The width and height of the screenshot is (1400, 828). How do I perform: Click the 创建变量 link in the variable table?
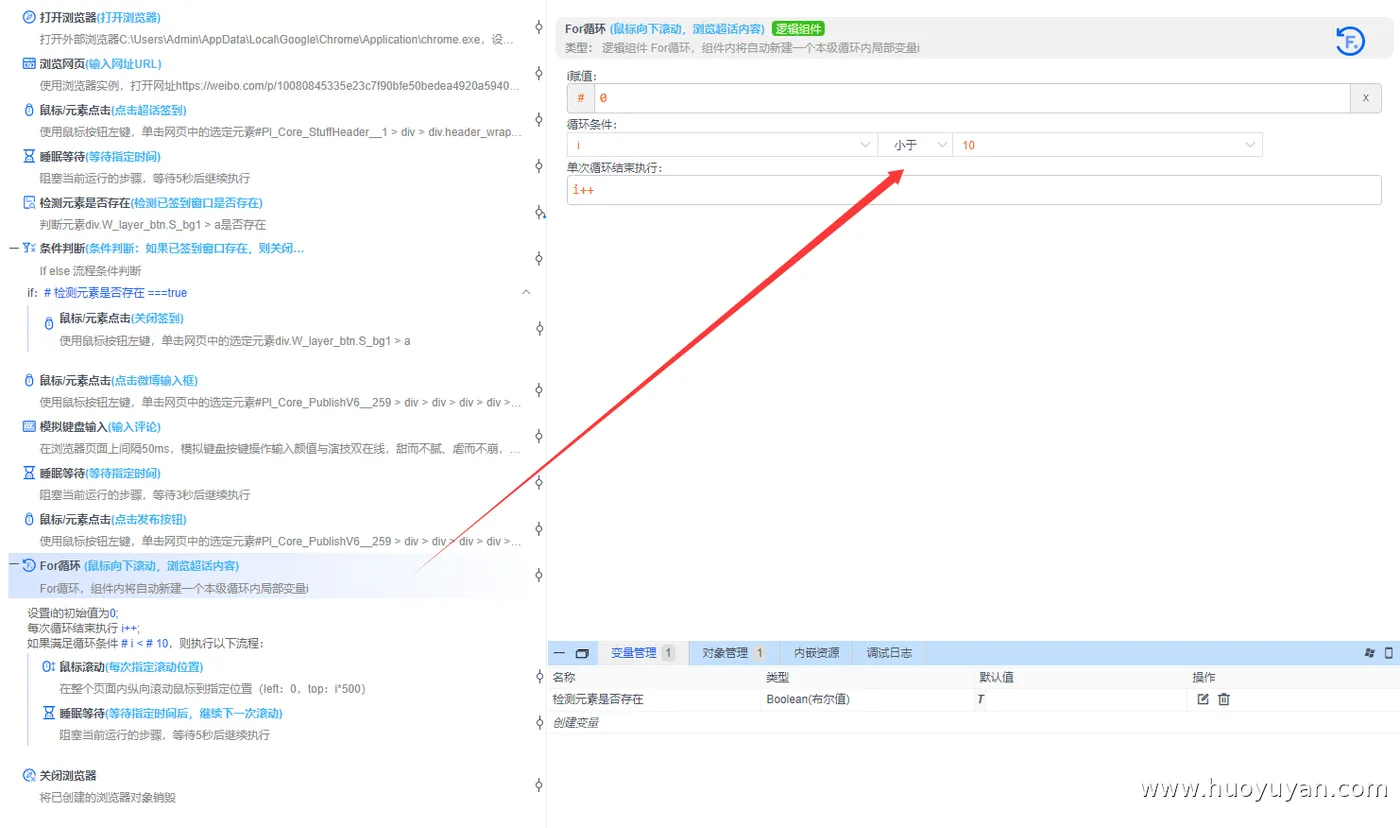(x=576, y=722)
